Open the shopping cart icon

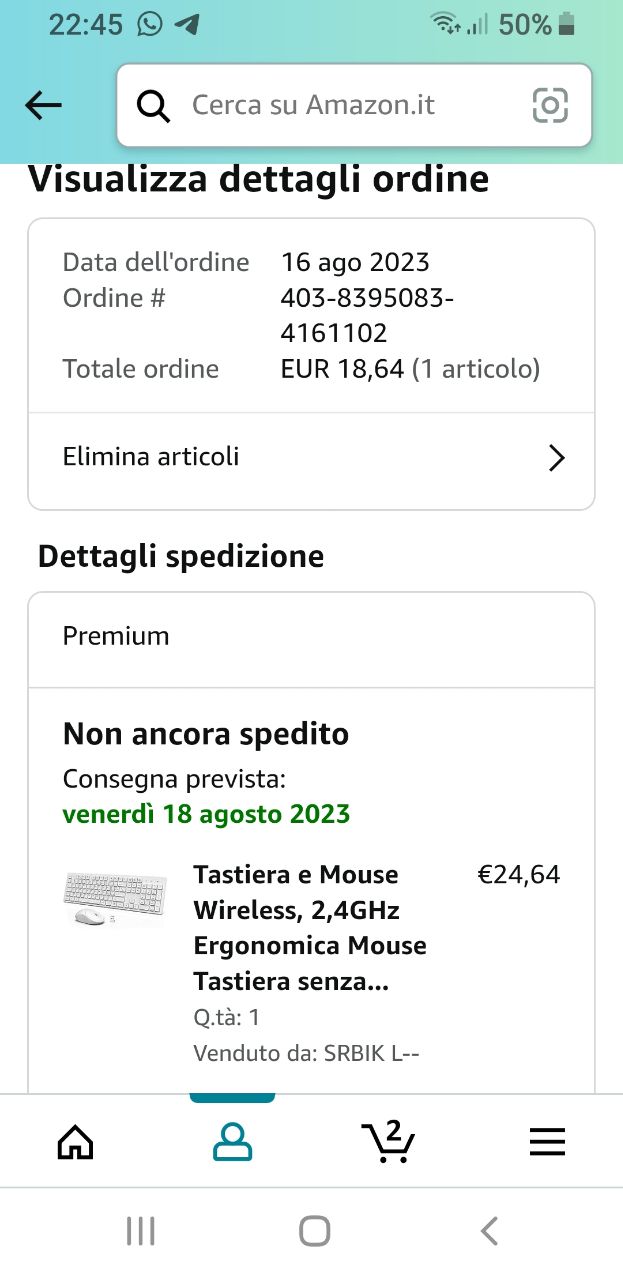[x=388, y=1141]
